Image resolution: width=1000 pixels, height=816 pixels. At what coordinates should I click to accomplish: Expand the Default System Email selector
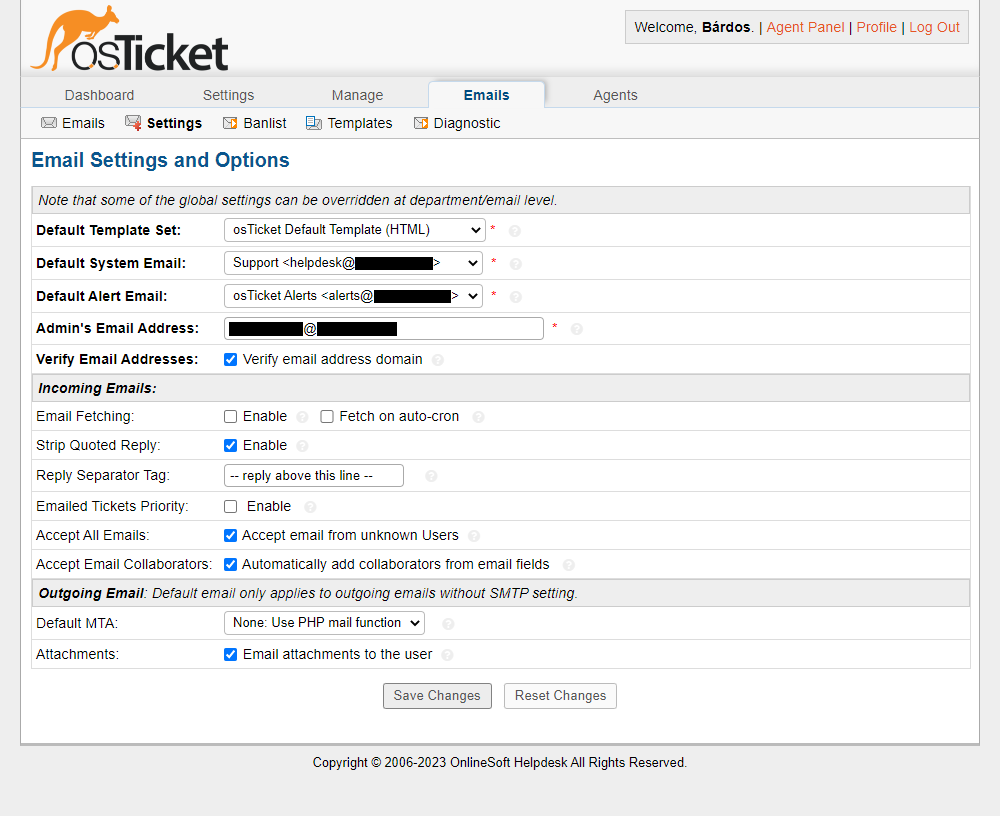352,263
